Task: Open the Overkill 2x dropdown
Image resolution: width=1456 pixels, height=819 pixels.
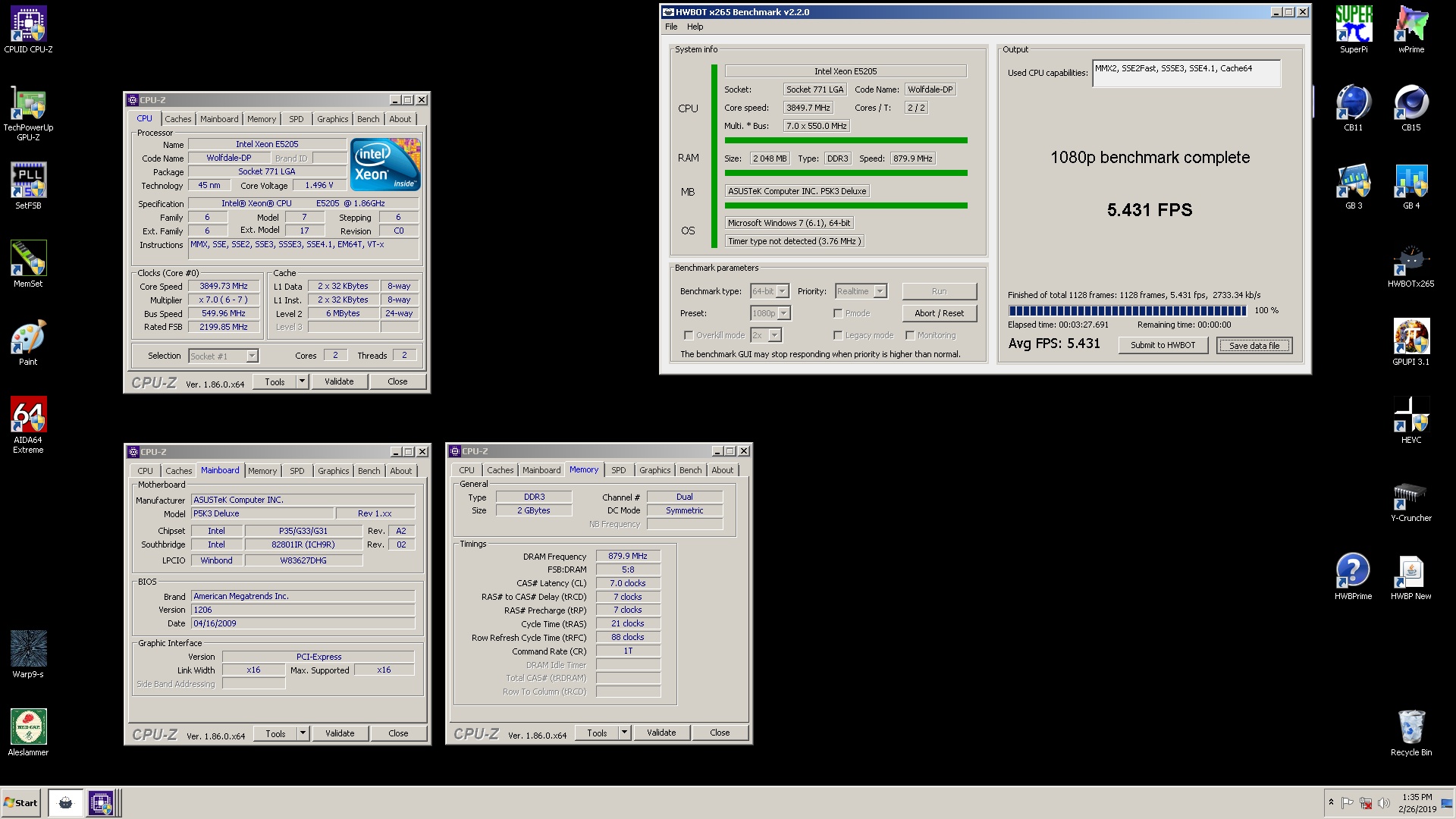Action: pos(774,335)
